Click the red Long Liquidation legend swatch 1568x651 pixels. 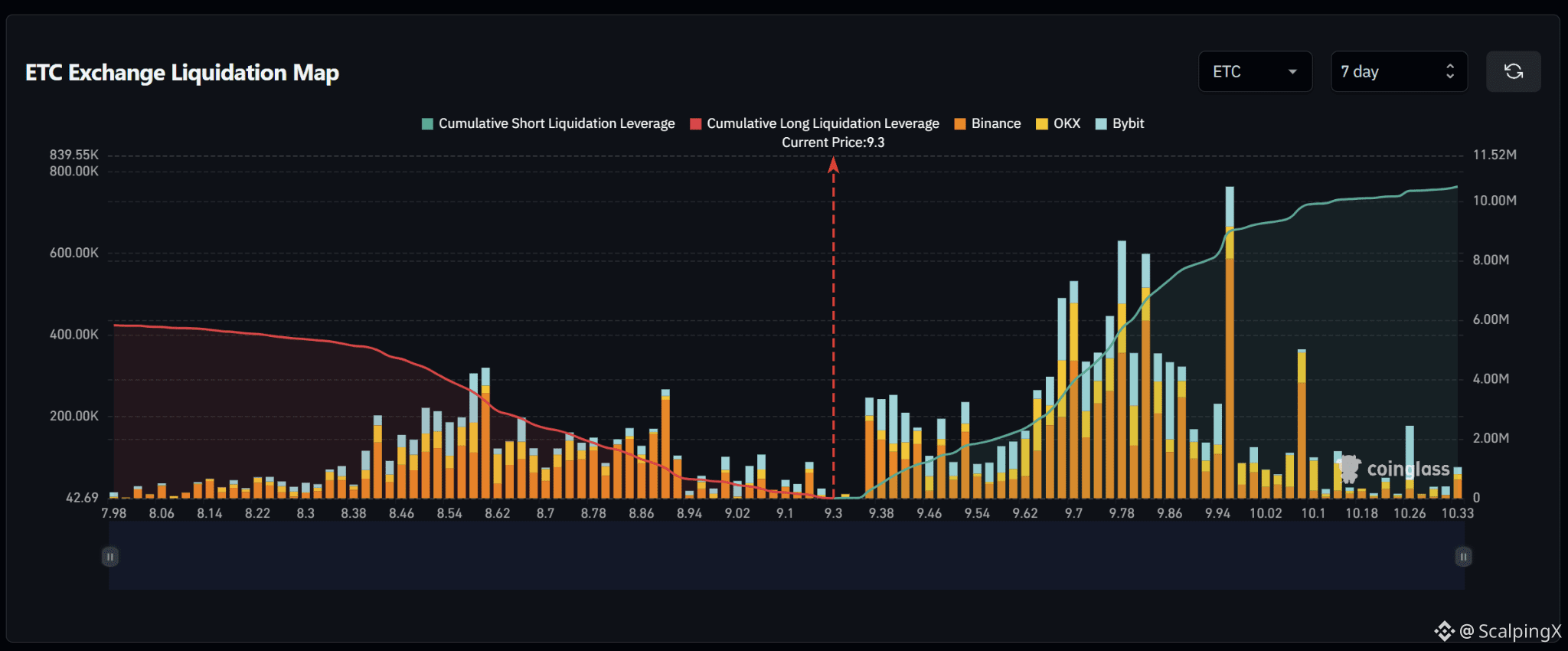(x=696, y=124)
